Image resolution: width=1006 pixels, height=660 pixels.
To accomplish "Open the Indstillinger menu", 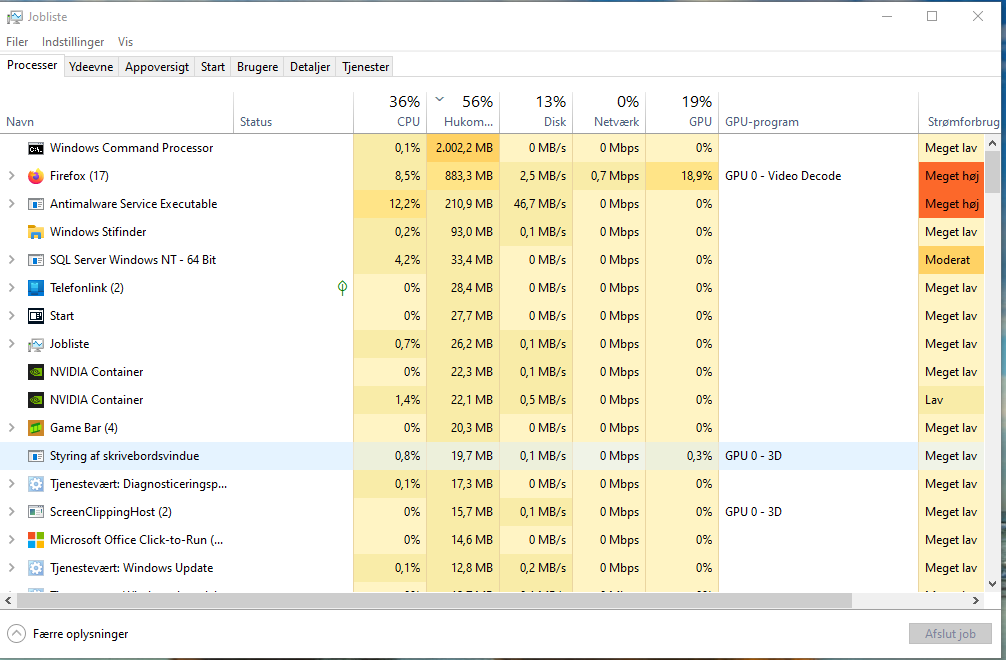I will coord(73,42).
